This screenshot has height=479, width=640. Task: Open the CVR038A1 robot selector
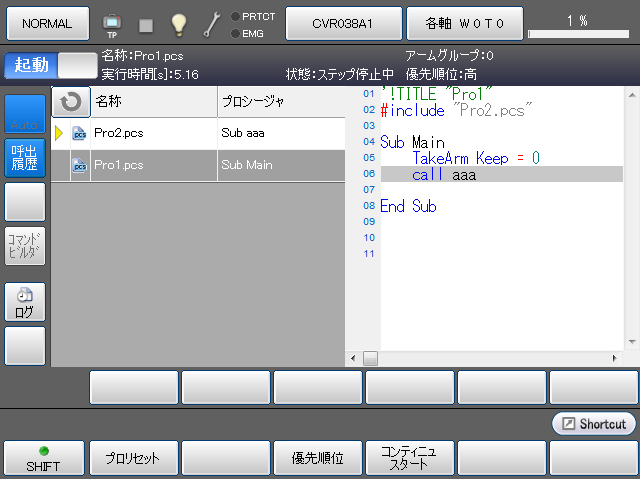coord(343,22)
